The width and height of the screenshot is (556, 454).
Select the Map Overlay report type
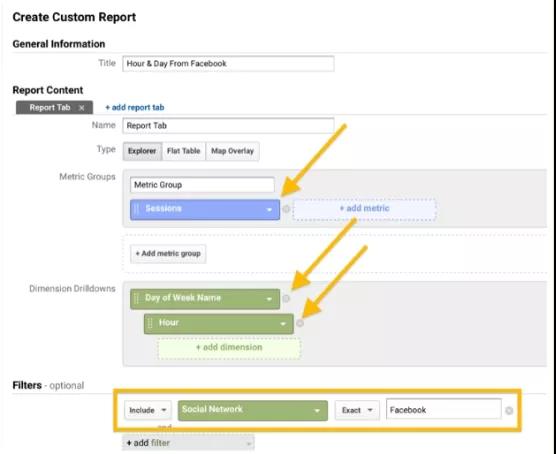pyautogui.click(x=233, y=151)
